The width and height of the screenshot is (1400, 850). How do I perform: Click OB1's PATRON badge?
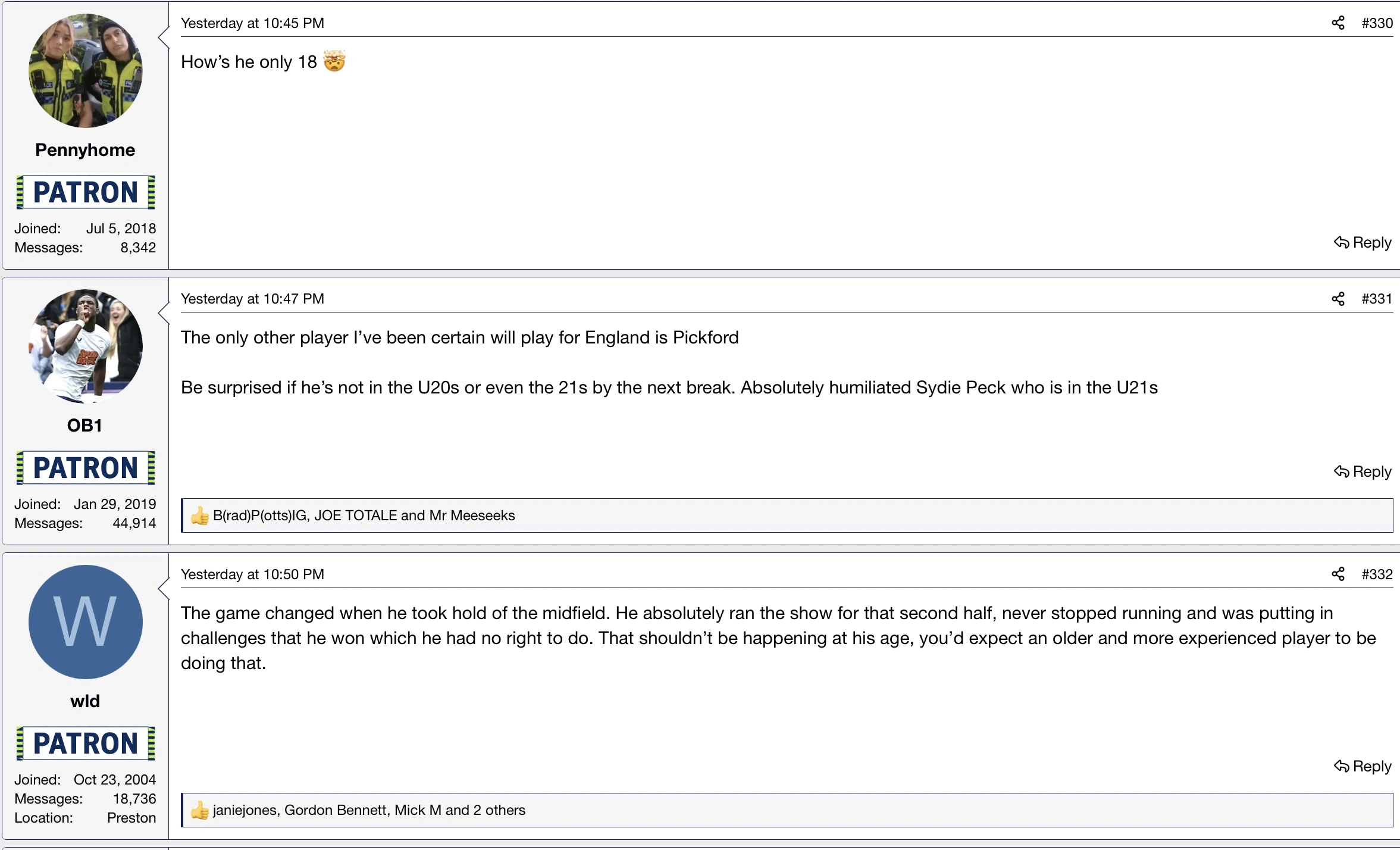coord(85,468)
